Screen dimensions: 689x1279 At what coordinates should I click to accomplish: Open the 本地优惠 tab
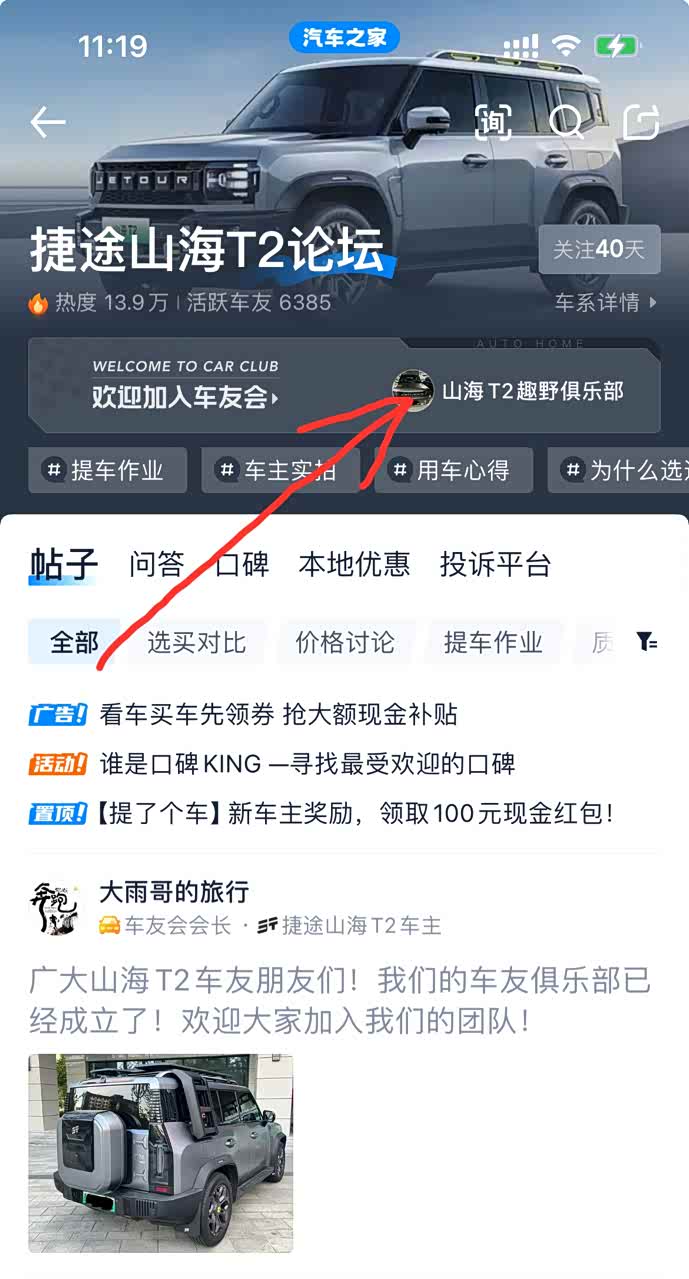(x=354, y=564)
